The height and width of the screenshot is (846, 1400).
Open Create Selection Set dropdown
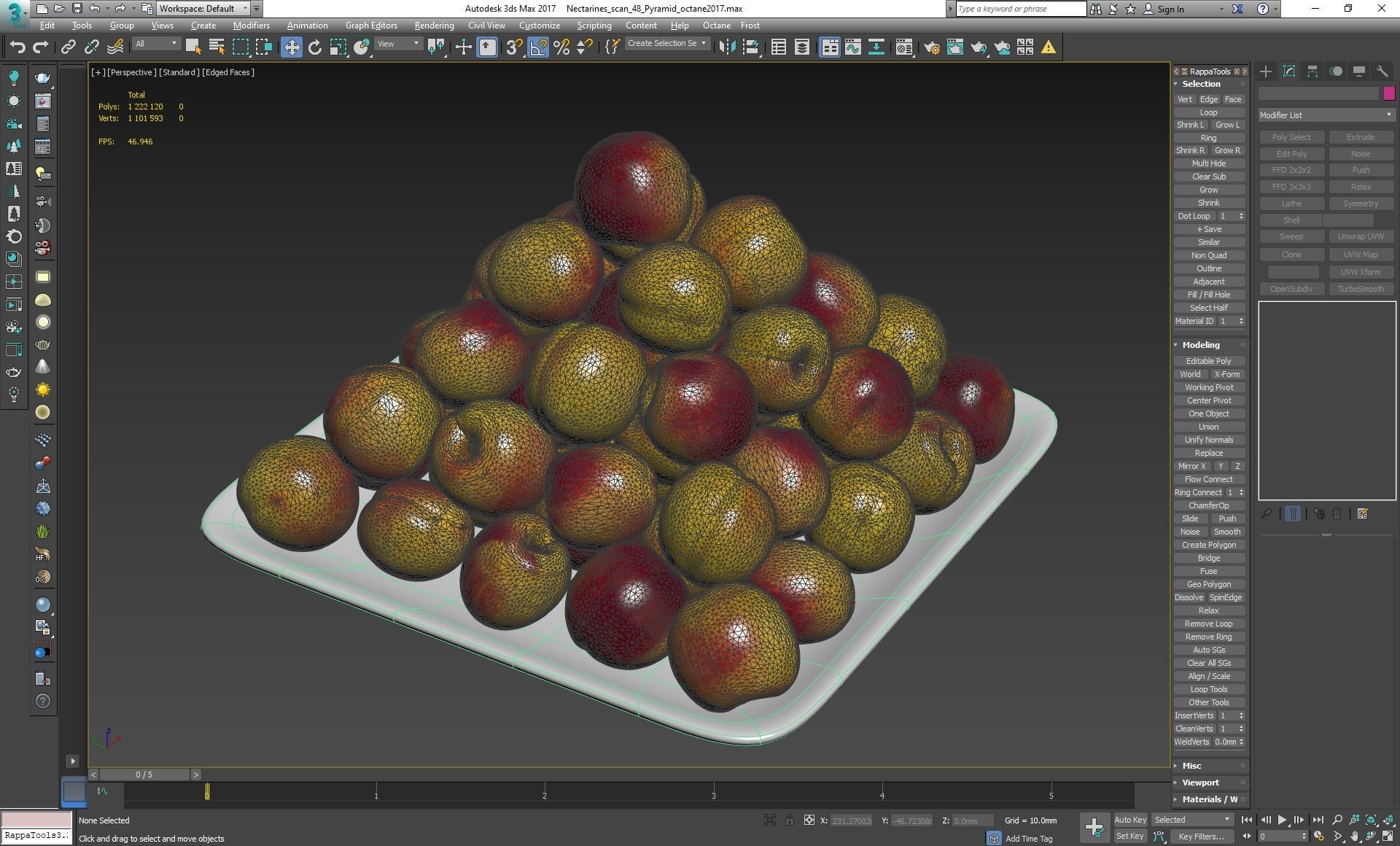coord(667,44)
